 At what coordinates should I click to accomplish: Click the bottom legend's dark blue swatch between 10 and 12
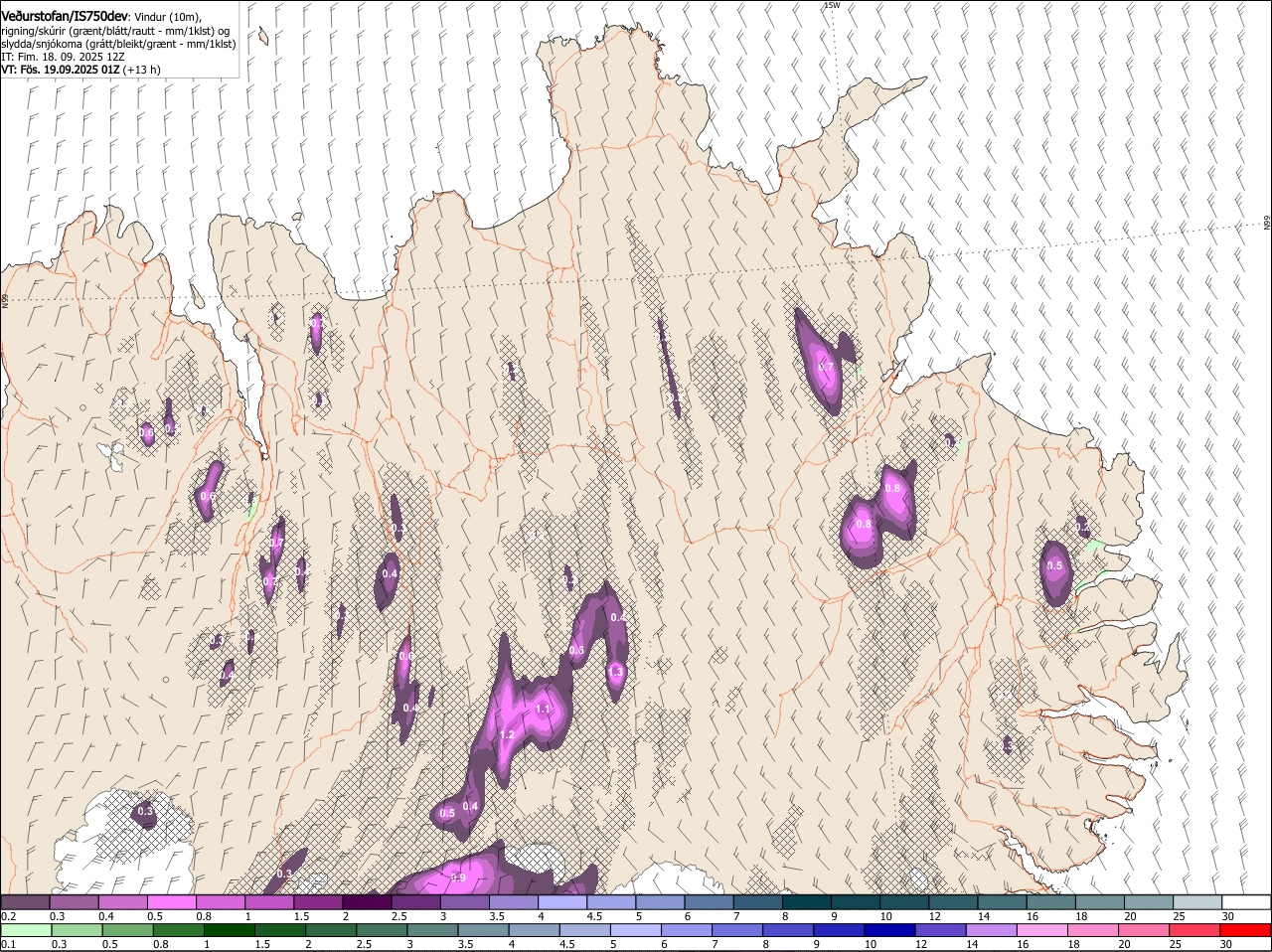point(888,930)
